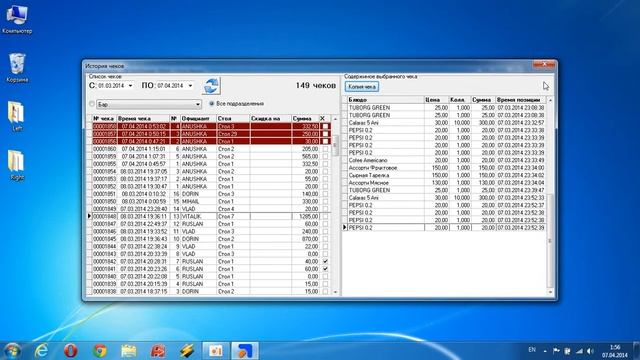The width and height of the screenshot is (640, 360).
Task: Expand the Бар department combo box
Action: [x=198, y=104]
